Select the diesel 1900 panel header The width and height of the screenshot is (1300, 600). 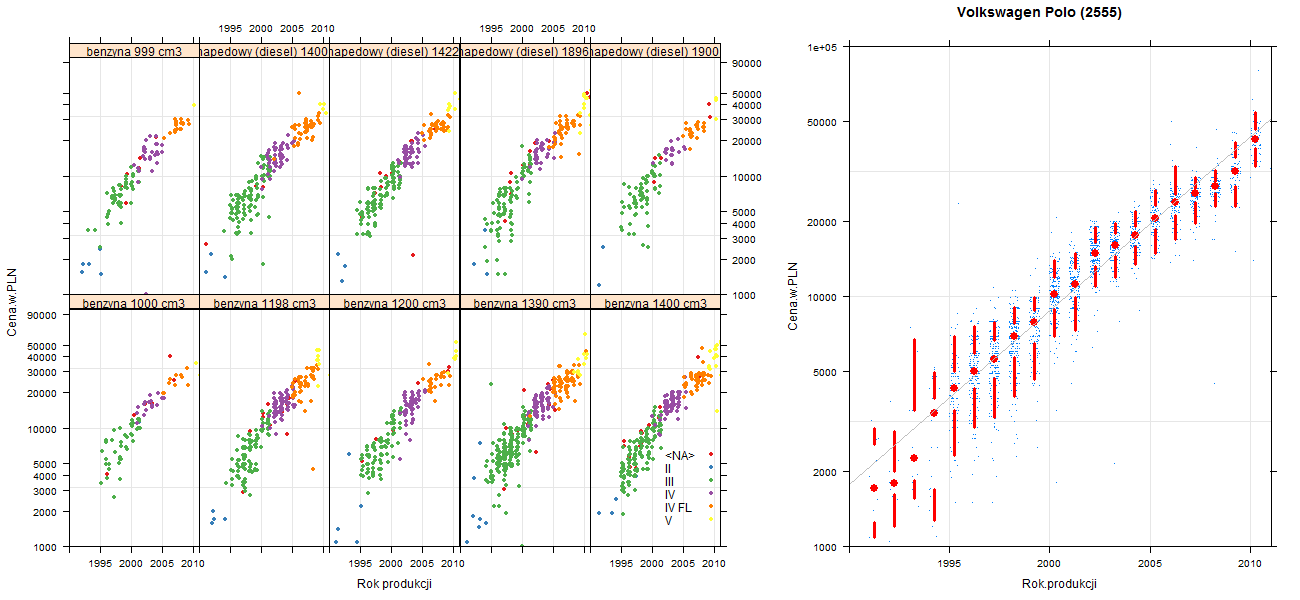(655, 51)
